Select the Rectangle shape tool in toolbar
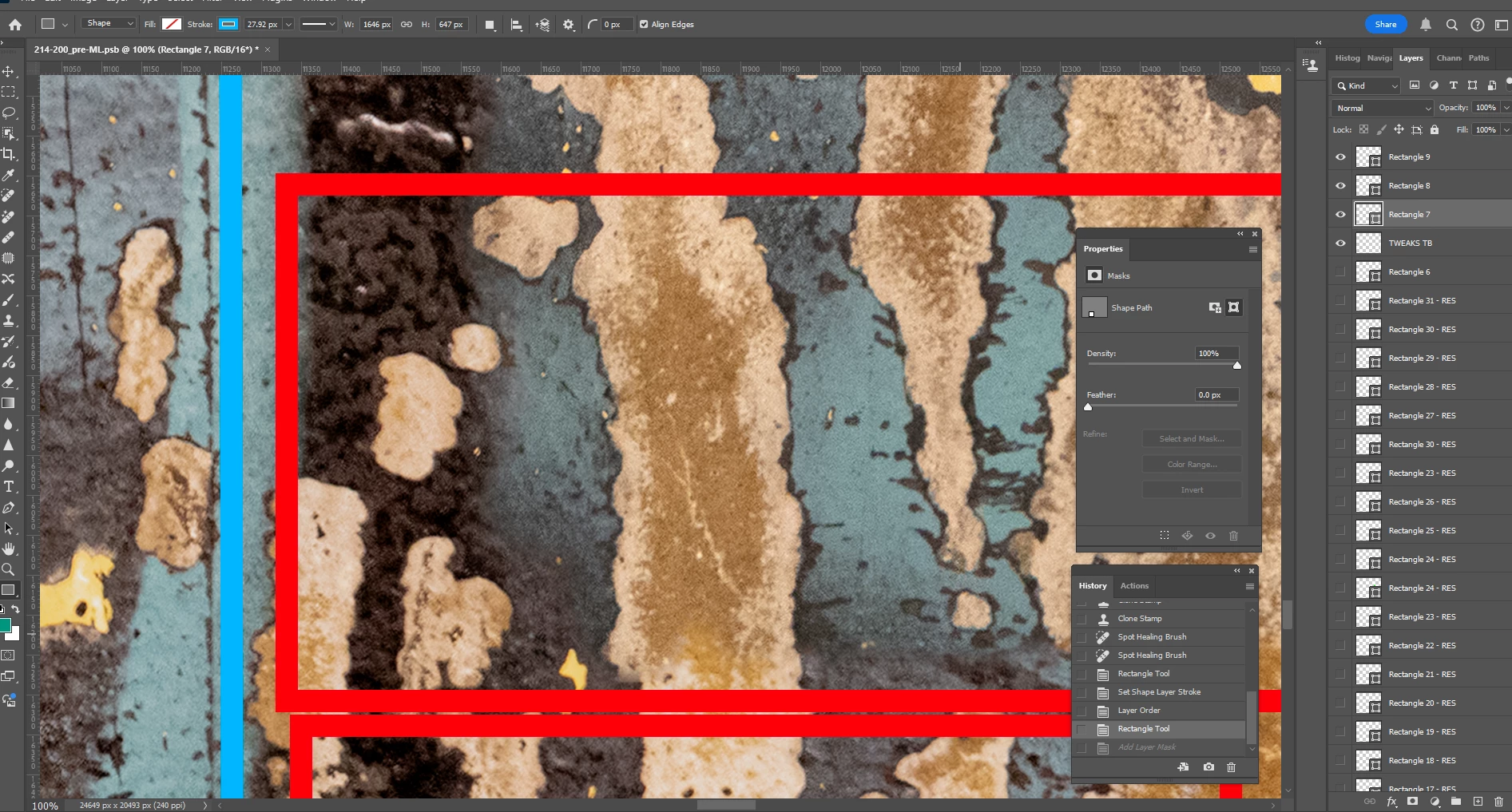Viewport: 1512px width, 812px height. click(8, 590)
